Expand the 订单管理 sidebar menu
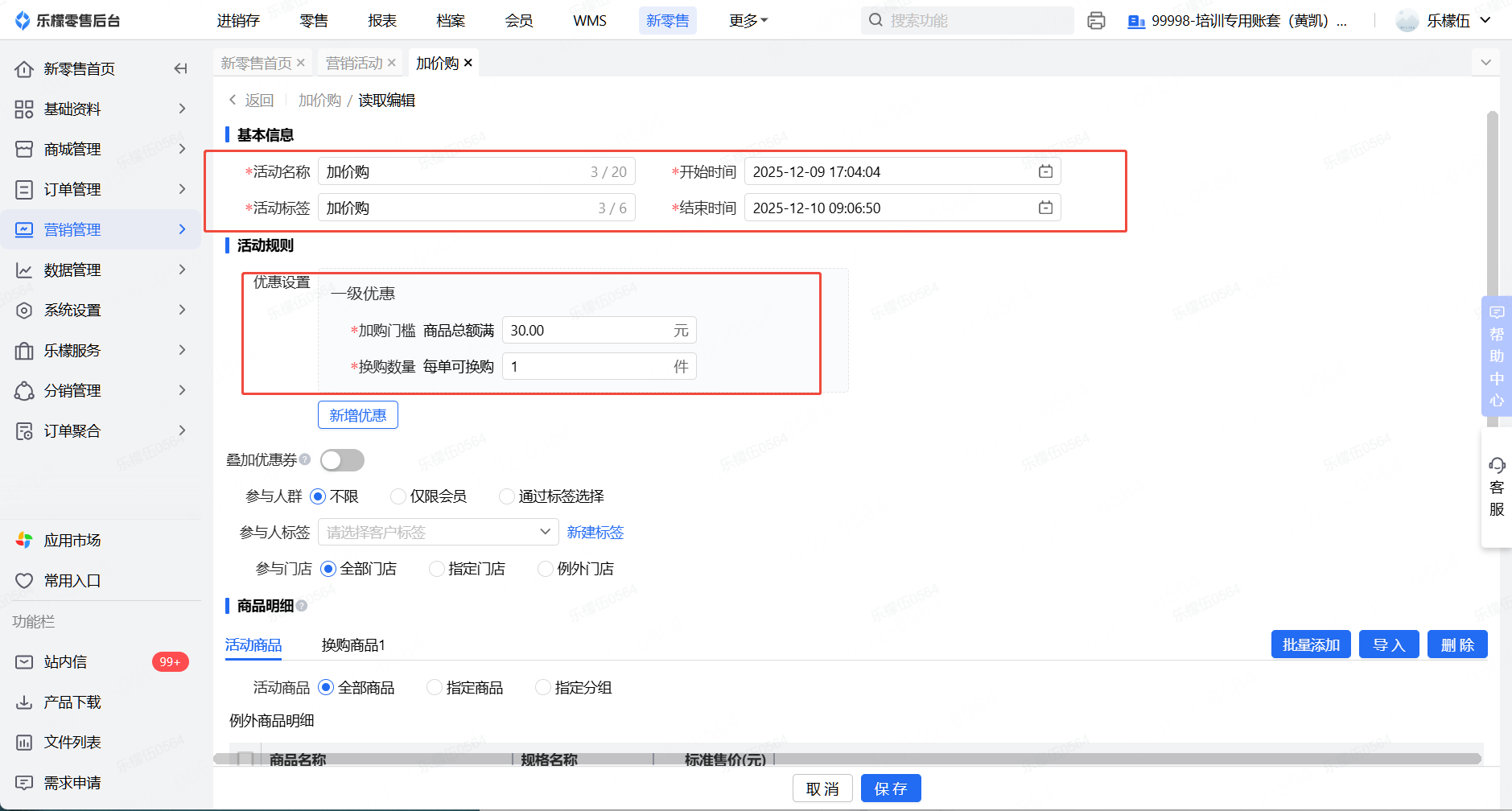The height and width of the screenshot is (811, 1512). pyautogui.click(x=182, y=189)
